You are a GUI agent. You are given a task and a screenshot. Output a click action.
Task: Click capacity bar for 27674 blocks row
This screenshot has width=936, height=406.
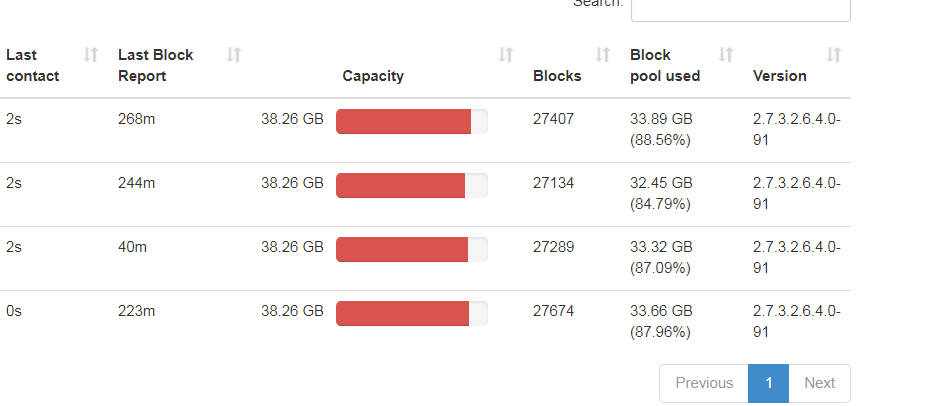pyautogui.click(x=411, y=313)
